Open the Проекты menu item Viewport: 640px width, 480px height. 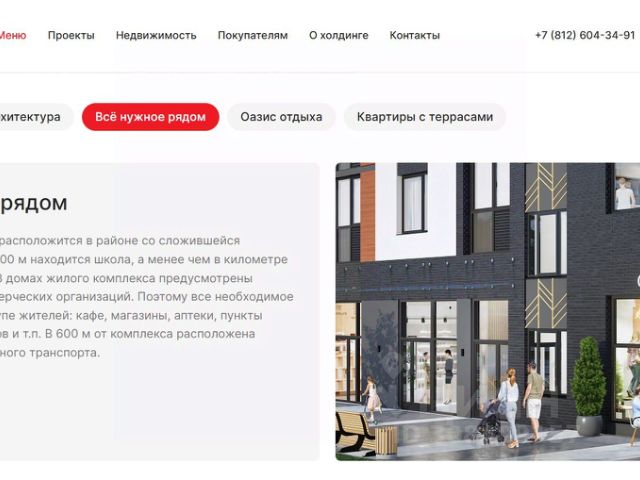[71, 36]
